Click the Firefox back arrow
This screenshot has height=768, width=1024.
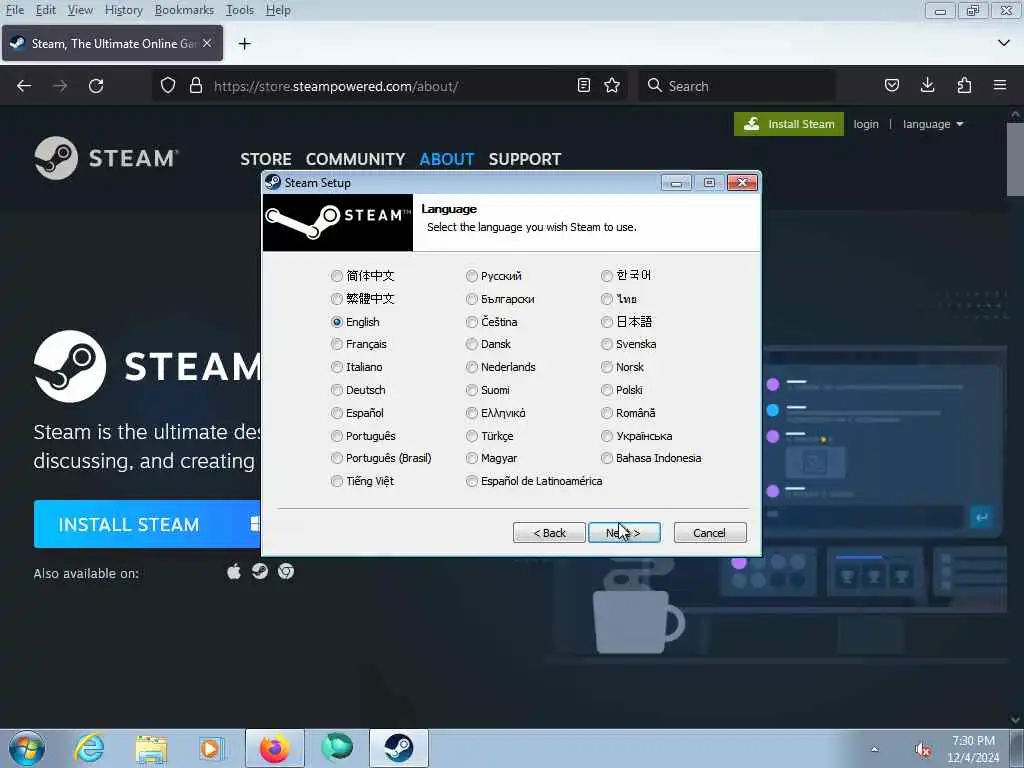point(24,86)
